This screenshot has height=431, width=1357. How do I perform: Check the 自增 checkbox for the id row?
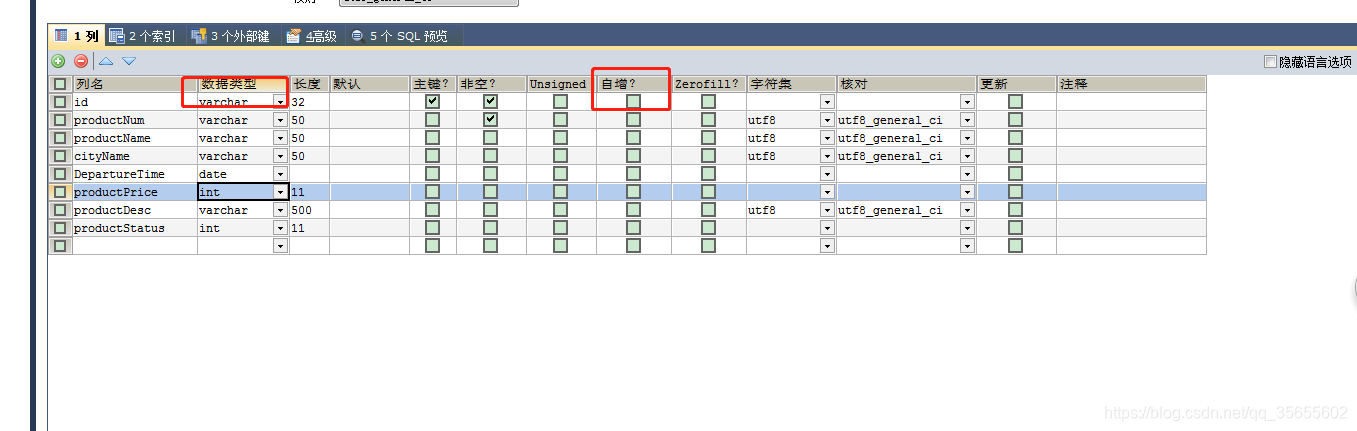point(633,102)
